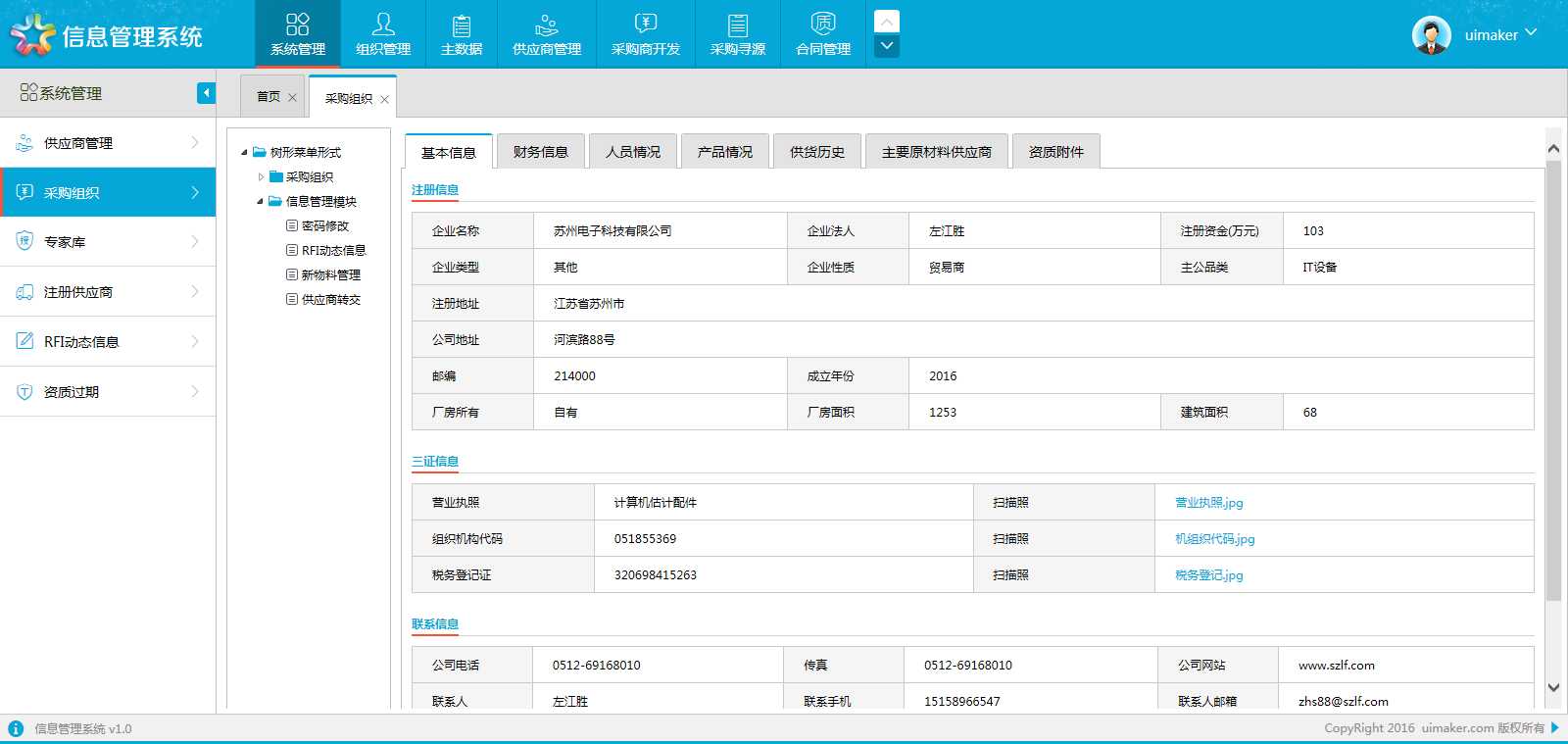Switch to the 采购组织 page tab
The height and width of the screenshot is (744, 1568).
coord(349,98)
